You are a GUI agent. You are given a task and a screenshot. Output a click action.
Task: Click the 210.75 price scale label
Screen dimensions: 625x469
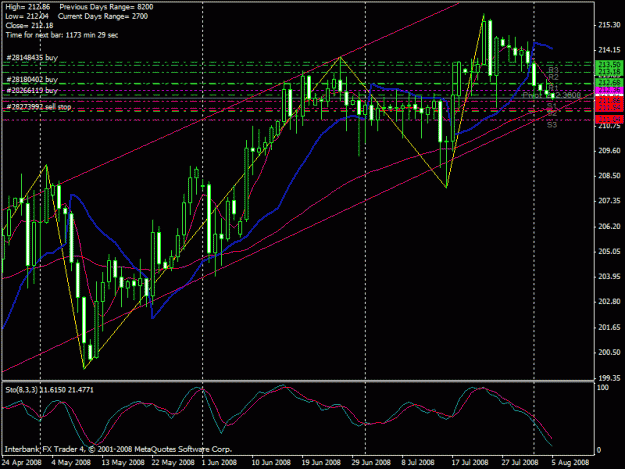pos(609,126)
